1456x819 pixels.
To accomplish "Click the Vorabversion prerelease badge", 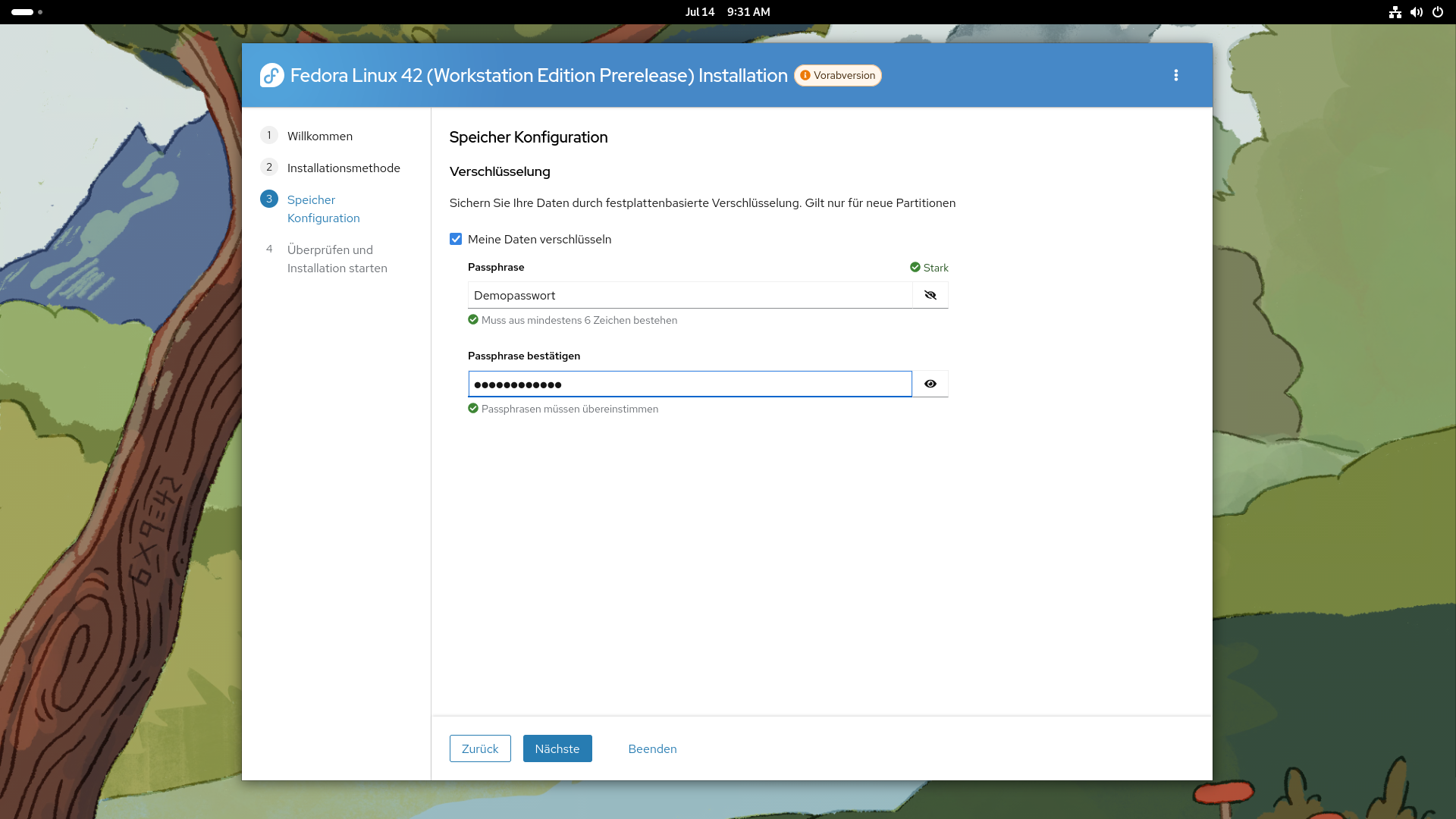I will click(838, 75).
